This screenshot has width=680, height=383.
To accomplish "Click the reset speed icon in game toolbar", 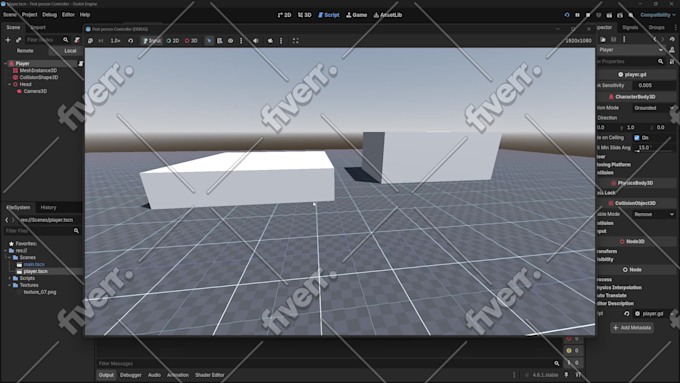I will tap(131, 41).
